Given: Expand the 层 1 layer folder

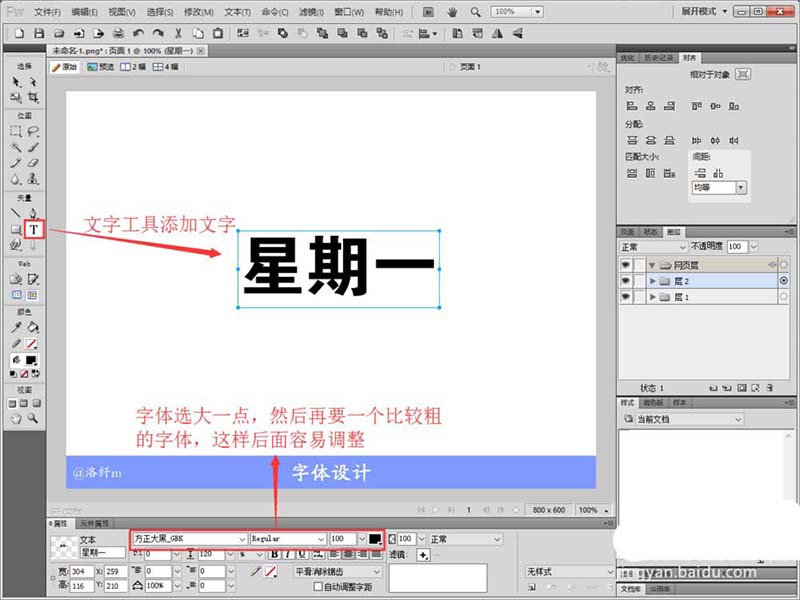Looking at the screenshot, I should [653, 297].
